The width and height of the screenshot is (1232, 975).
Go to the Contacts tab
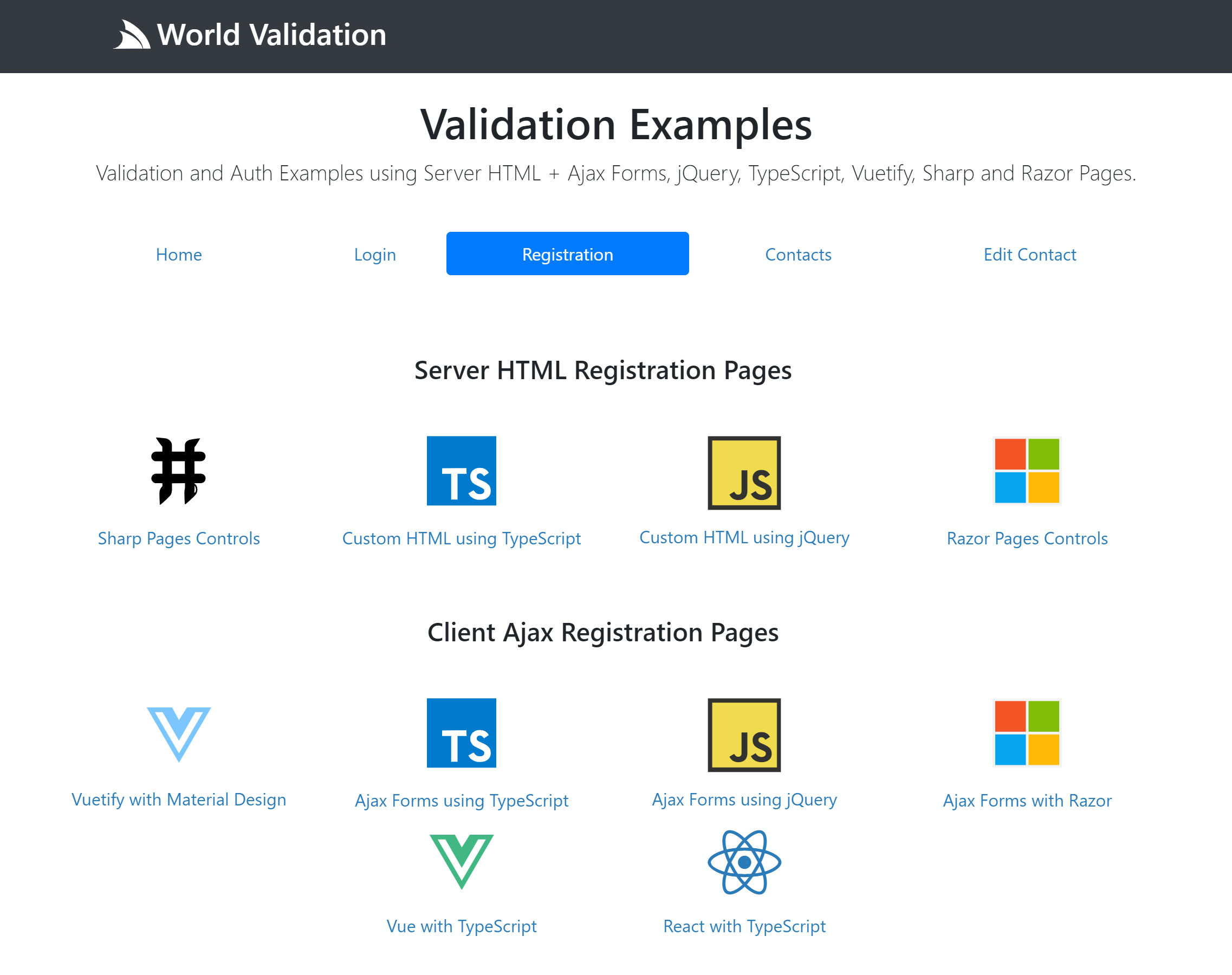(x=797, y=254)
